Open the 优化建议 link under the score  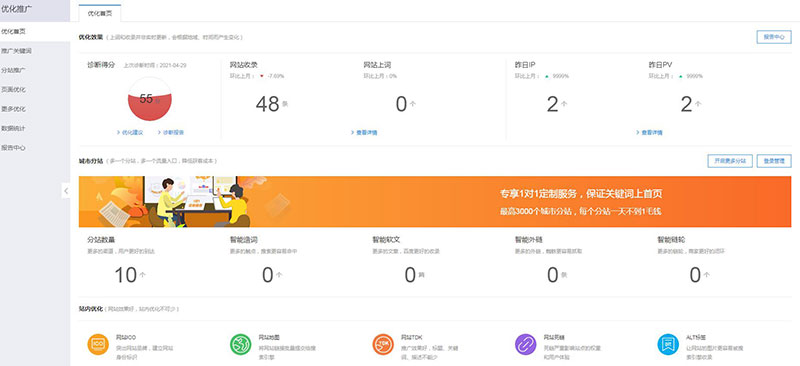tap(130, 133)
